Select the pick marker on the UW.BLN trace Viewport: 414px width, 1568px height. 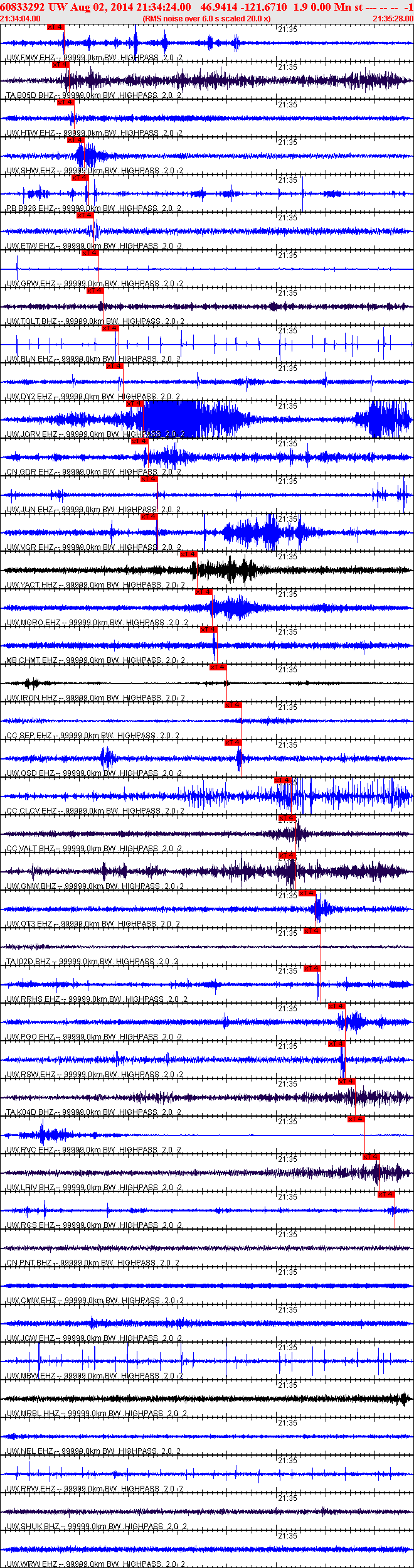click(x=110, y=328)
